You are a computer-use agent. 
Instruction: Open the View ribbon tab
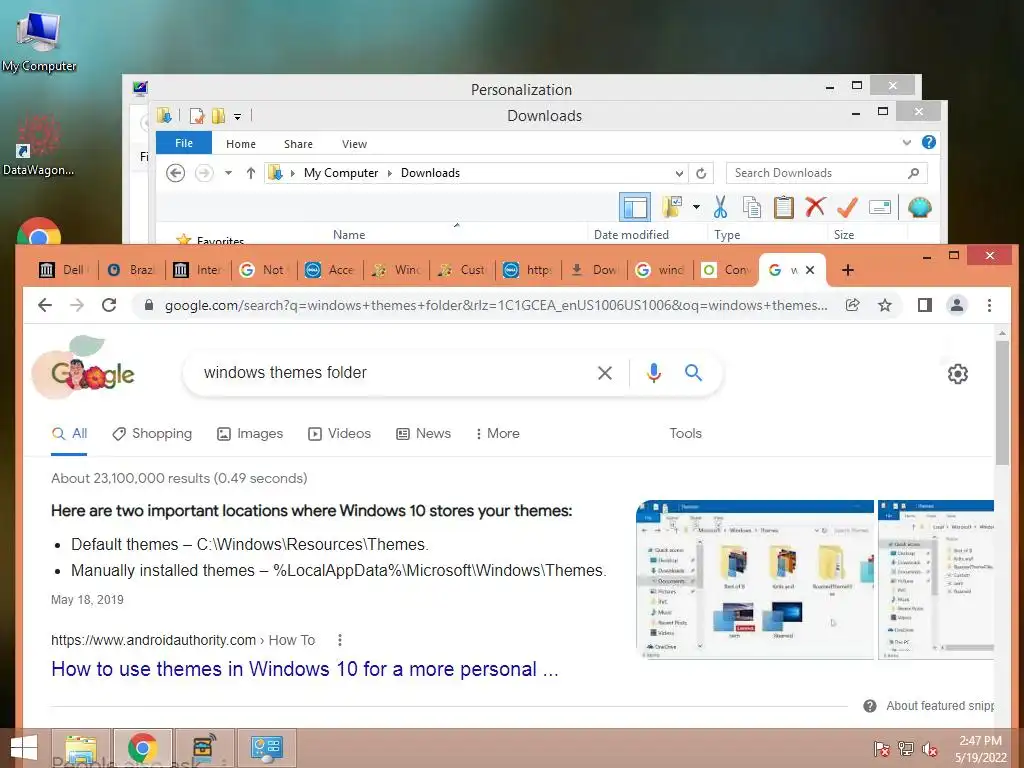coord(355,144)
